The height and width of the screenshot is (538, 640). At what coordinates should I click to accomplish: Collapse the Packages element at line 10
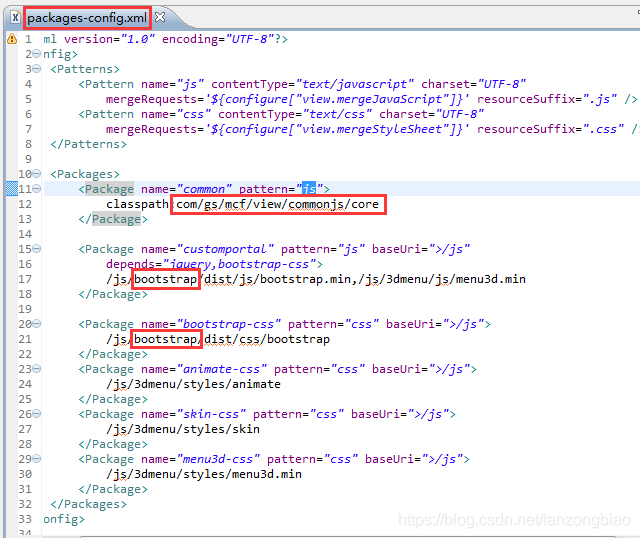(x=37, y=174)
